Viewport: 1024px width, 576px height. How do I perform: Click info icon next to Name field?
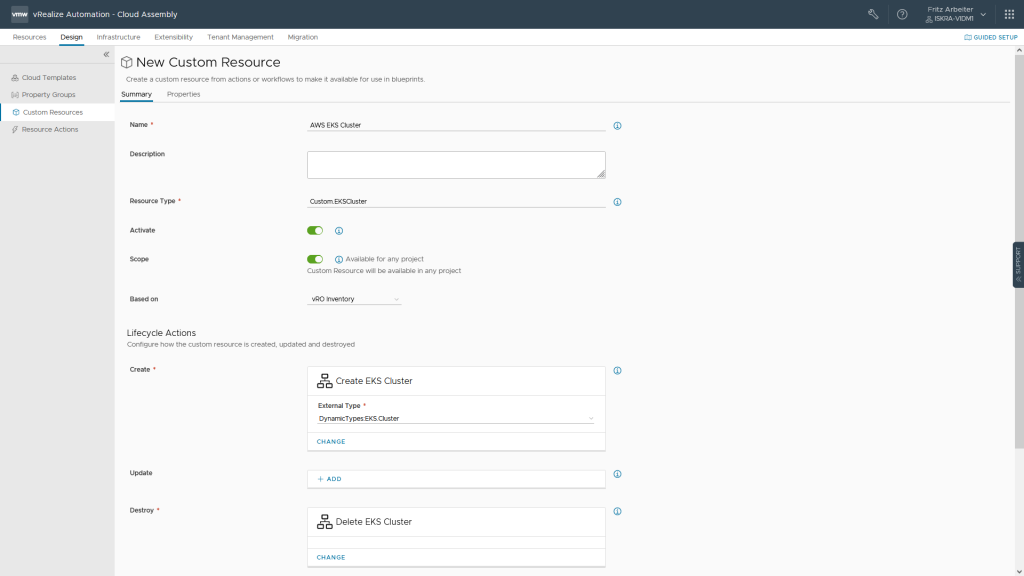(x=617, y=126)
